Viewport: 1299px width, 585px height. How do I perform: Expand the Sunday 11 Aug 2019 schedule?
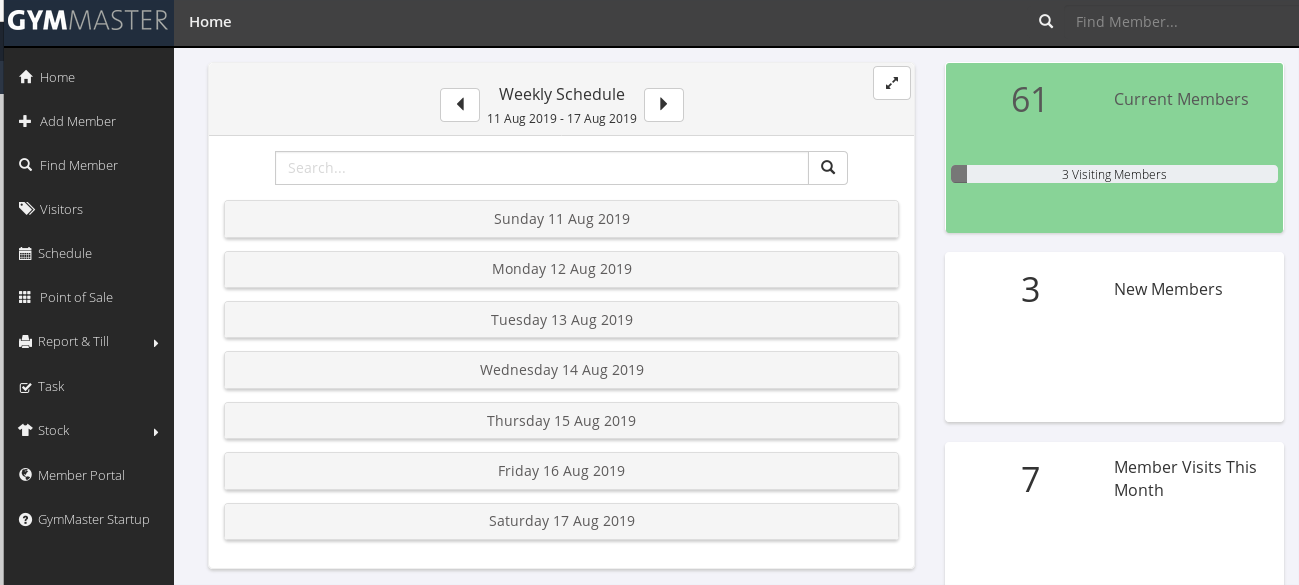click(x=561, y=219)
